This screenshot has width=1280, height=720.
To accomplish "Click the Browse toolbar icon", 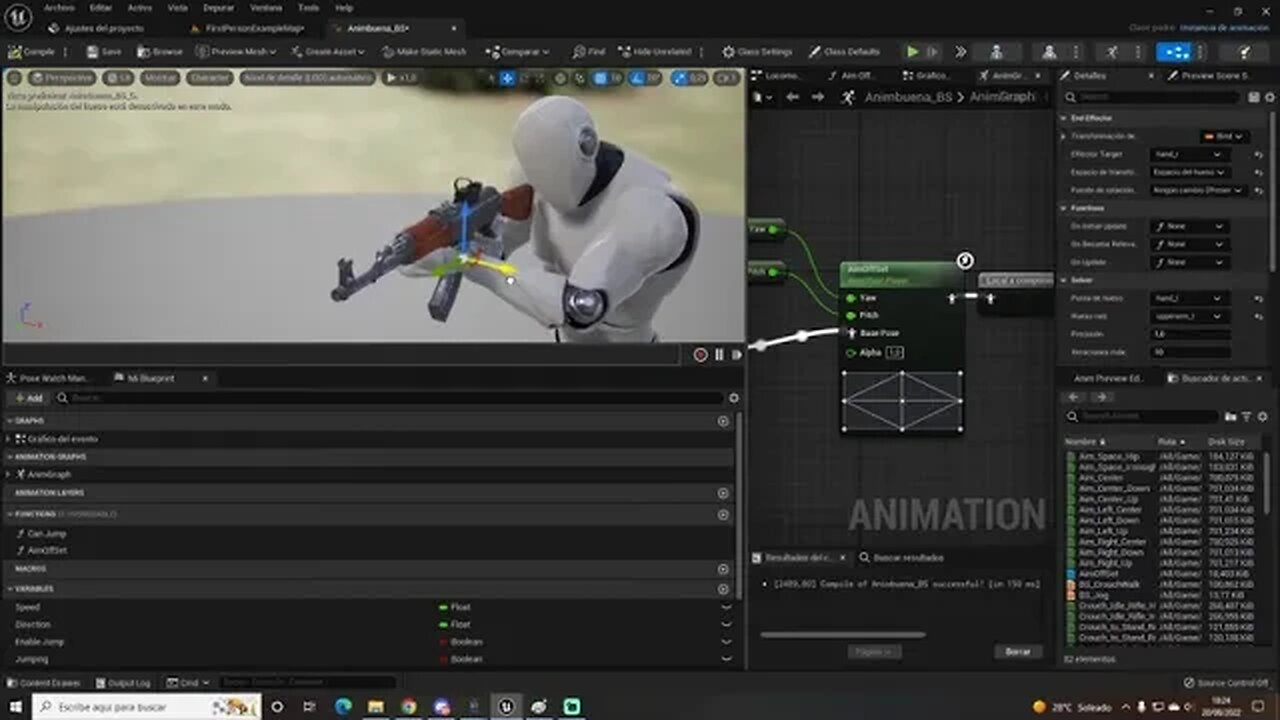I will [x=160, y=52].
